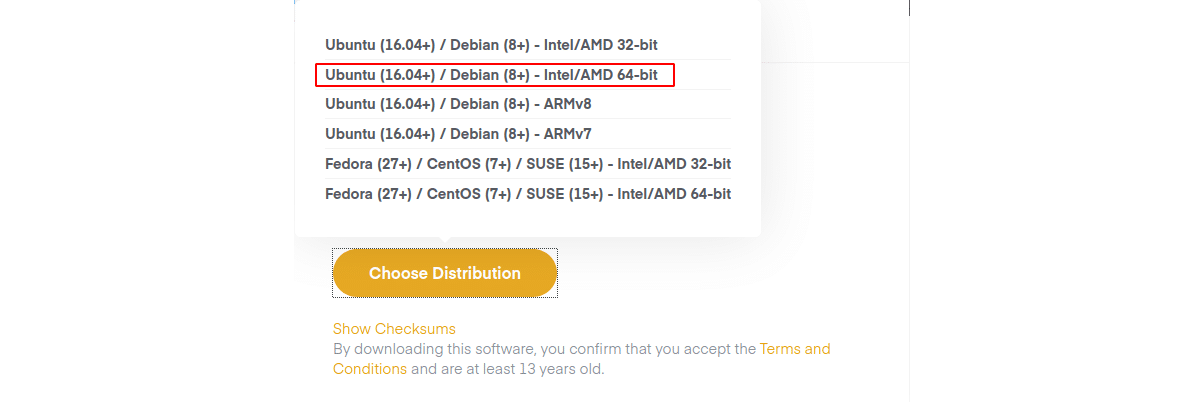Viewport: 1200px width, 402px height.
Task: Read the software Terms and Conditions
Action: (x=795, y=349)
